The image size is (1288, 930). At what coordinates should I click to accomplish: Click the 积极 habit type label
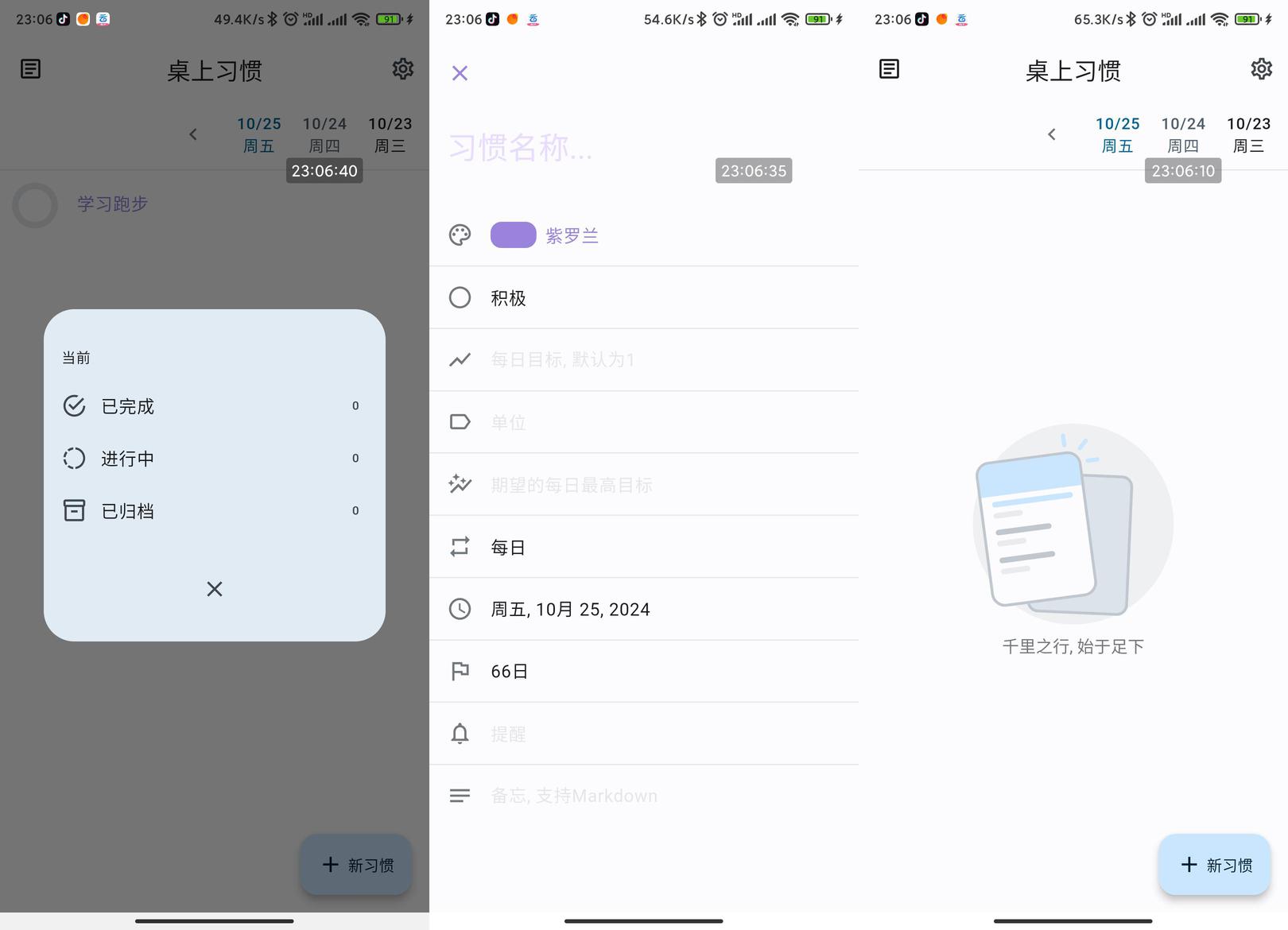tap(508, 298)
